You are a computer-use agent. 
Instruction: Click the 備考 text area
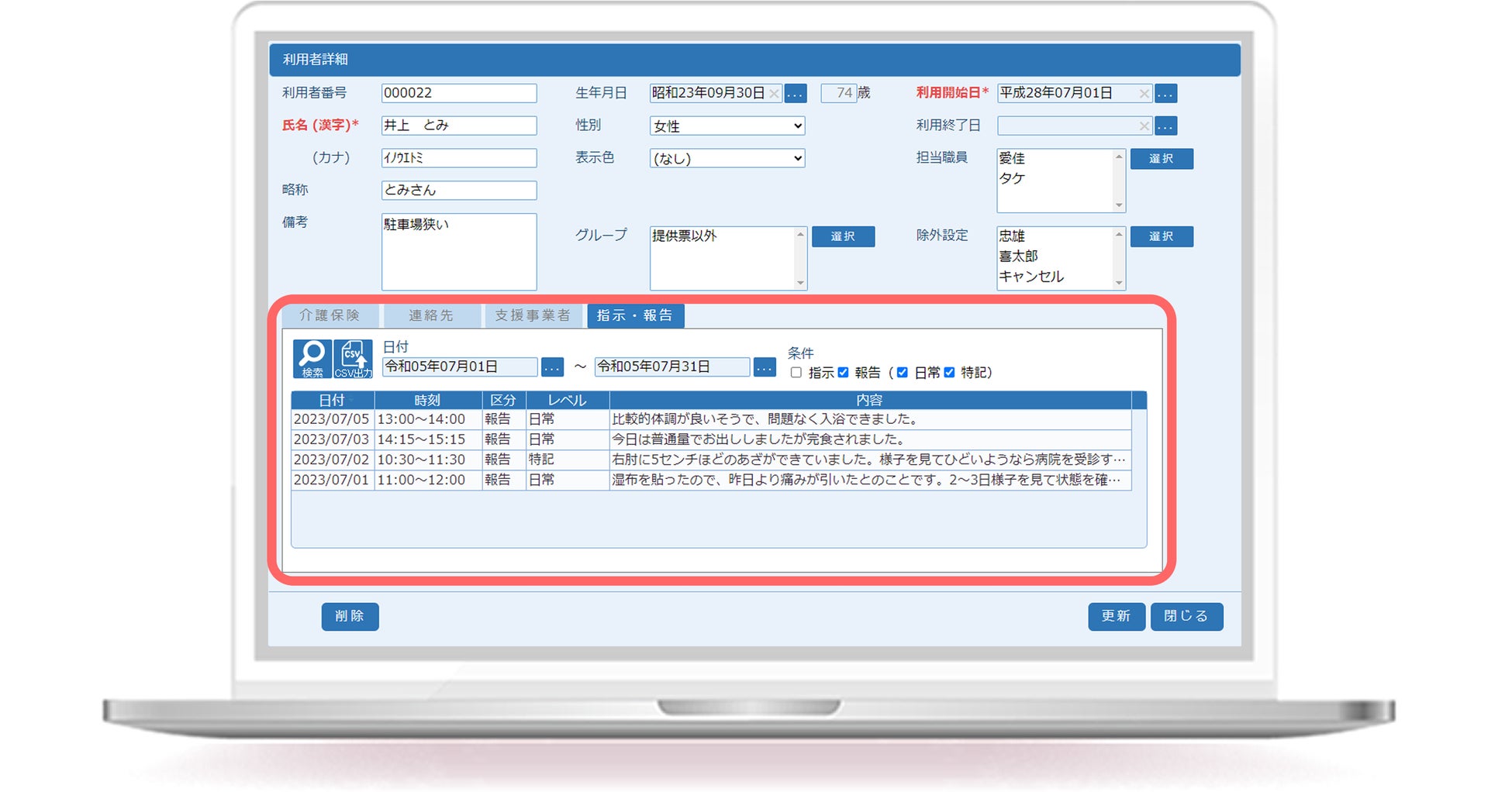pos(459,252)
